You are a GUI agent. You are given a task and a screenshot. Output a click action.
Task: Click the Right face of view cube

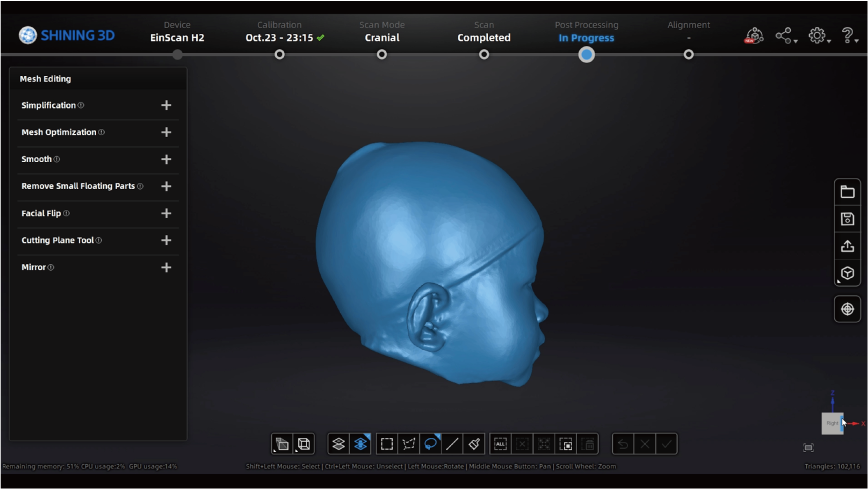pyautogui.click(x=832, y=423)
